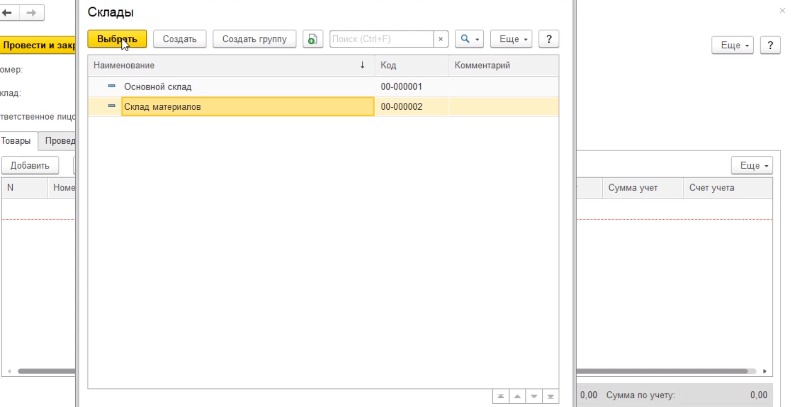The width and height of the screenshot is (792, 407).
Task: Select the Основной склад row
Action: point(157,87)
